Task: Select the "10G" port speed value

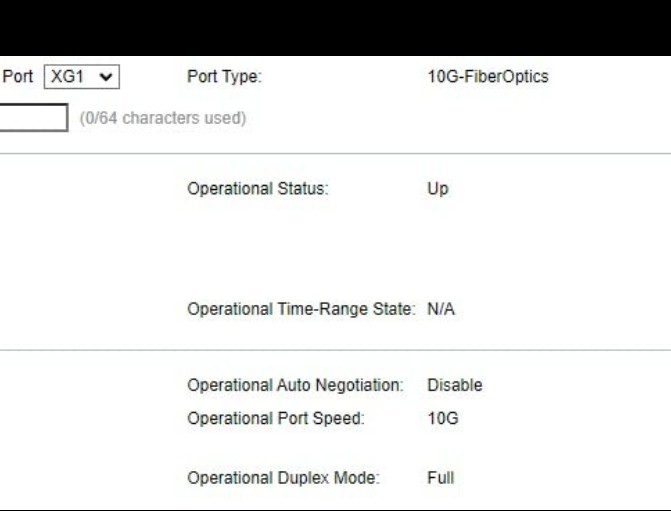Action: click(x=443, y=418)
